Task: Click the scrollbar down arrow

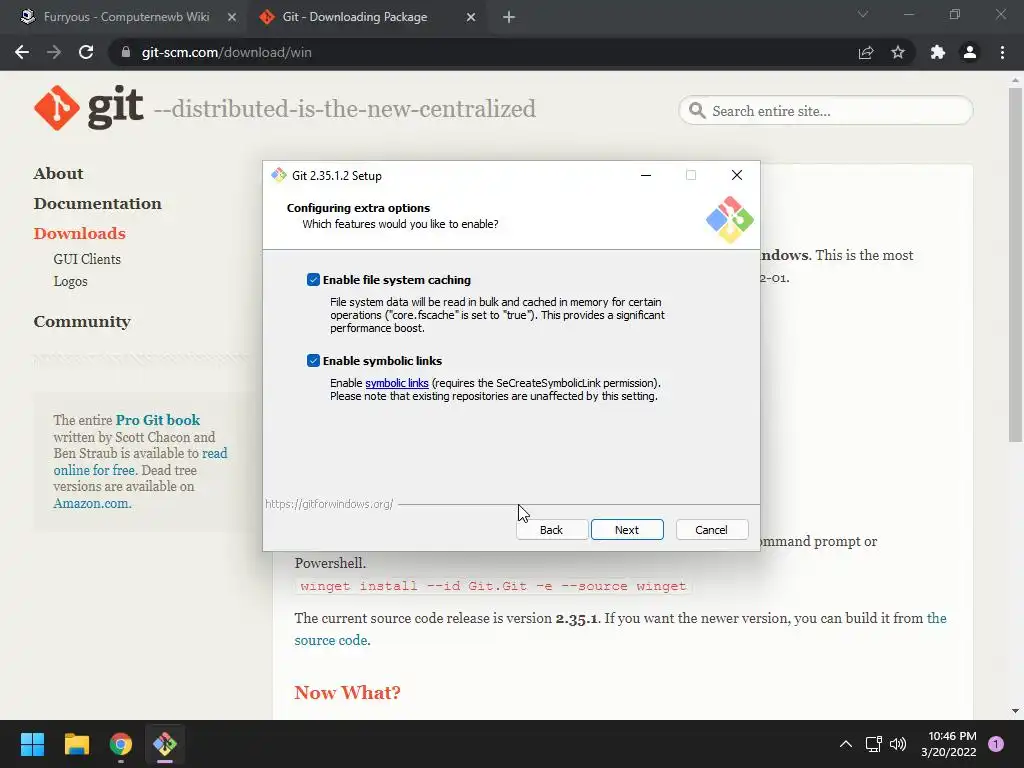Action: (x=1015, y=711)
